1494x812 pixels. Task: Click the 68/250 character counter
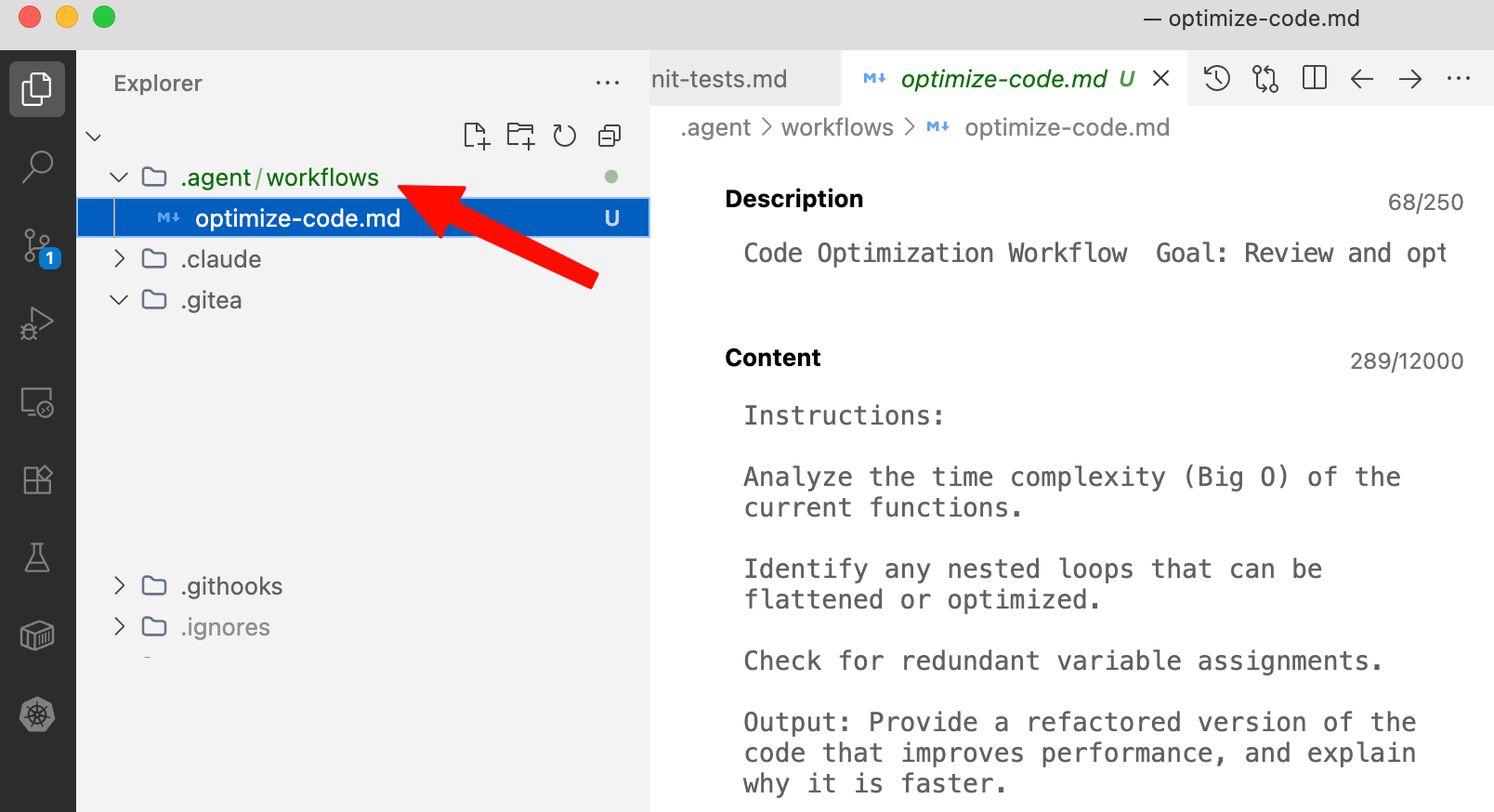pos(1425,203)
